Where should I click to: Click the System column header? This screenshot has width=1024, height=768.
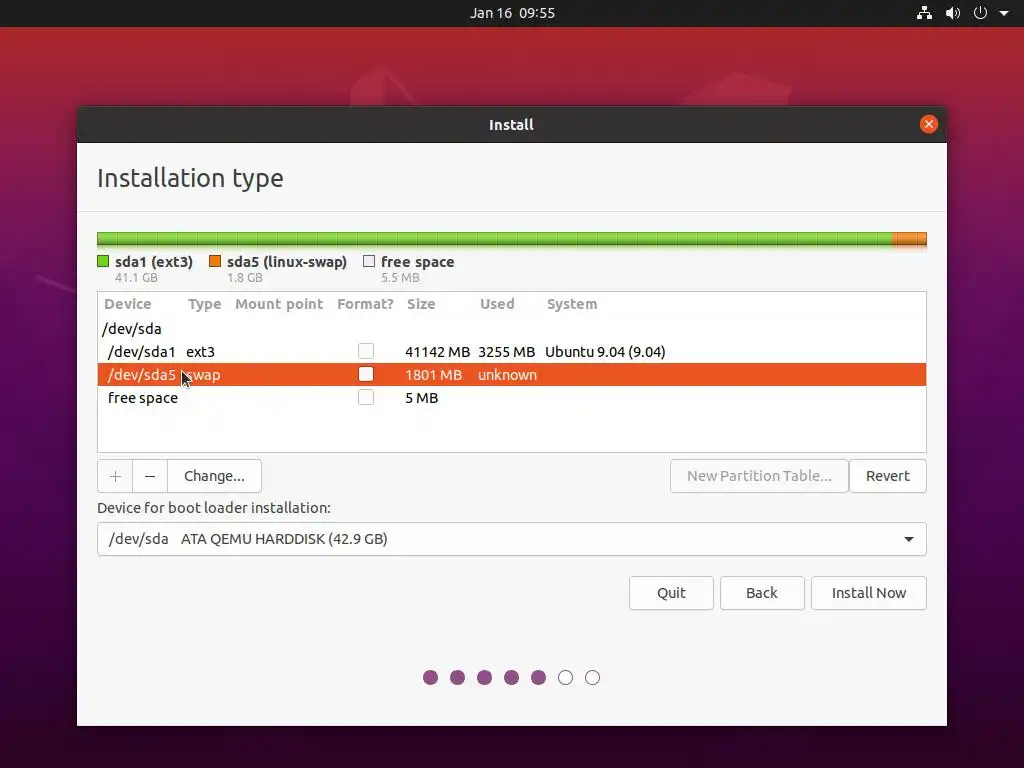[572, 304]
